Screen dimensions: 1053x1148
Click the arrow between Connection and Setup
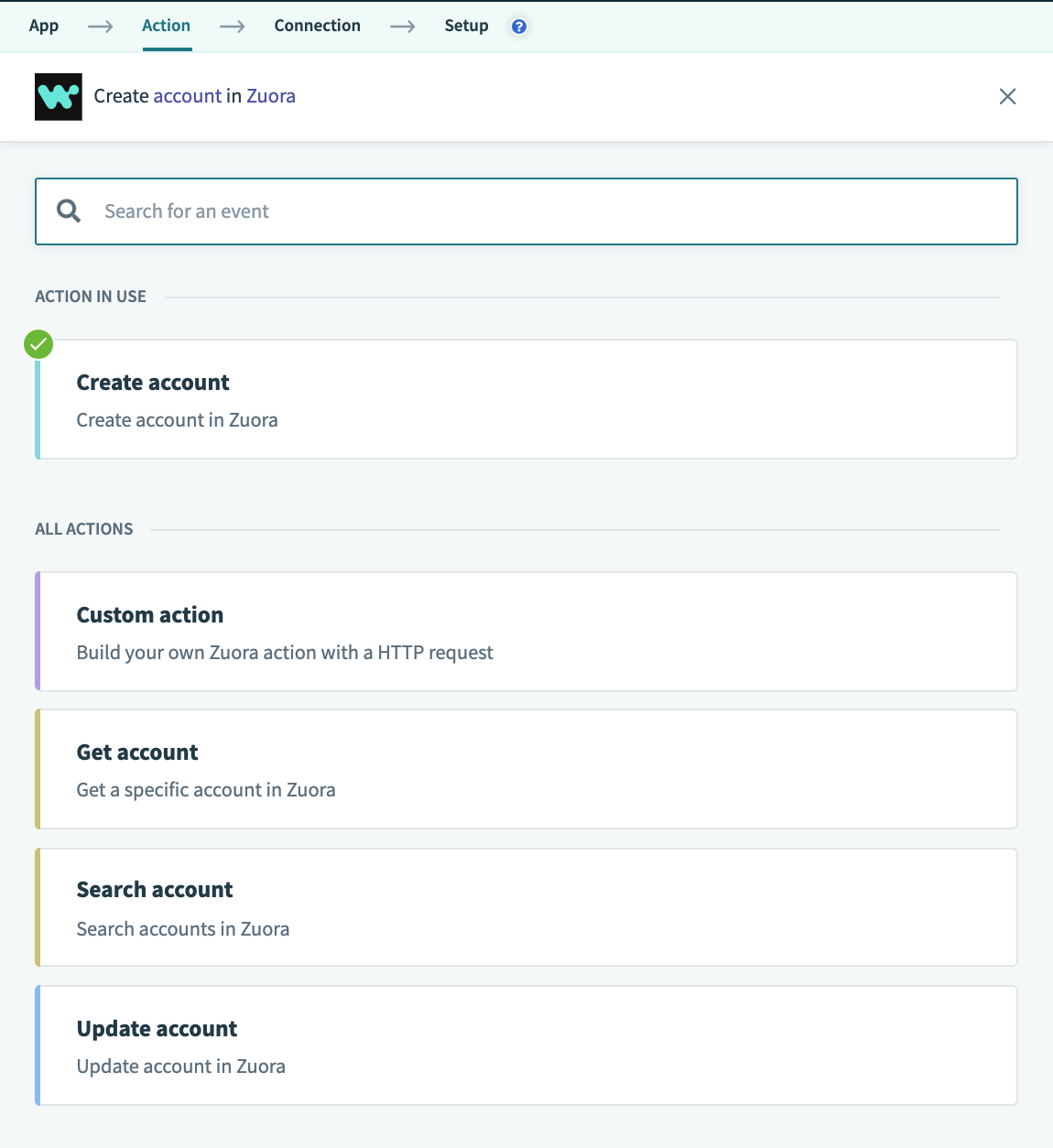[403, 27]
